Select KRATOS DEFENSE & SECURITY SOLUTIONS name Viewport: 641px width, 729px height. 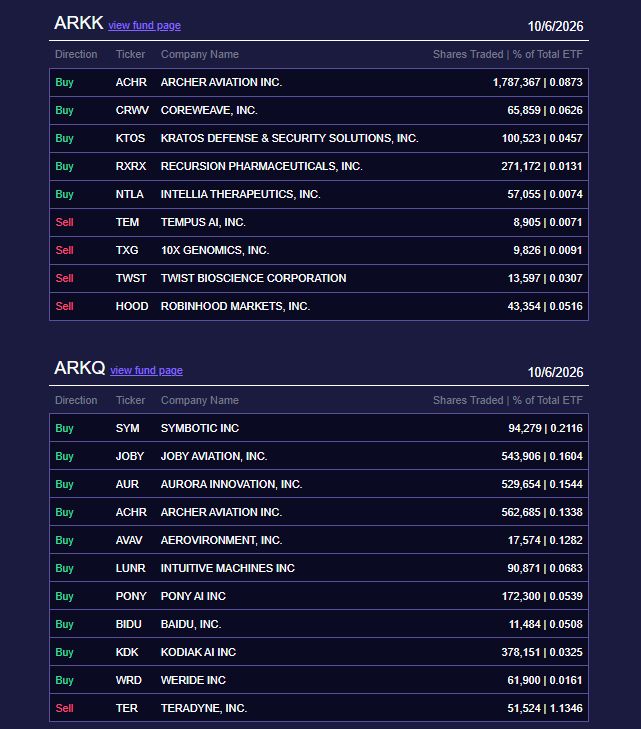pos(289,138)
